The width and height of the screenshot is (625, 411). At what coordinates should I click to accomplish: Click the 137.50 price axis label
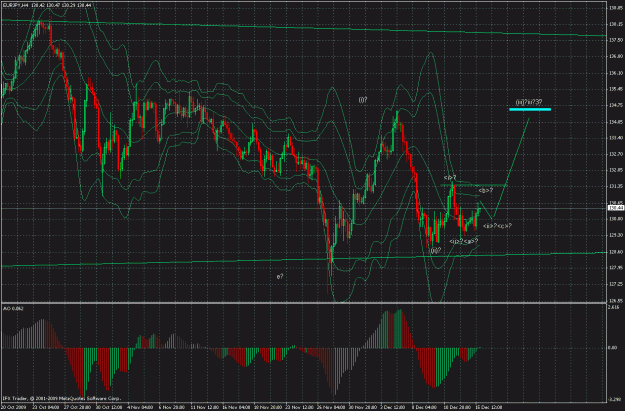[614, 40]
